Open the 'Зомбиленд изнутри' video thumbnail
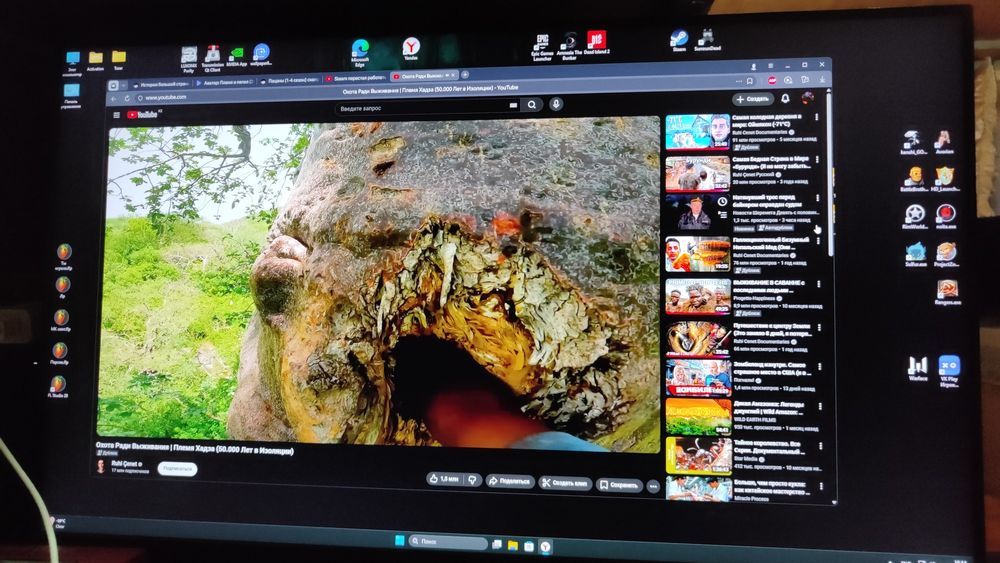The height and width of the screenshot is (563, 1000). coord(698,379)
